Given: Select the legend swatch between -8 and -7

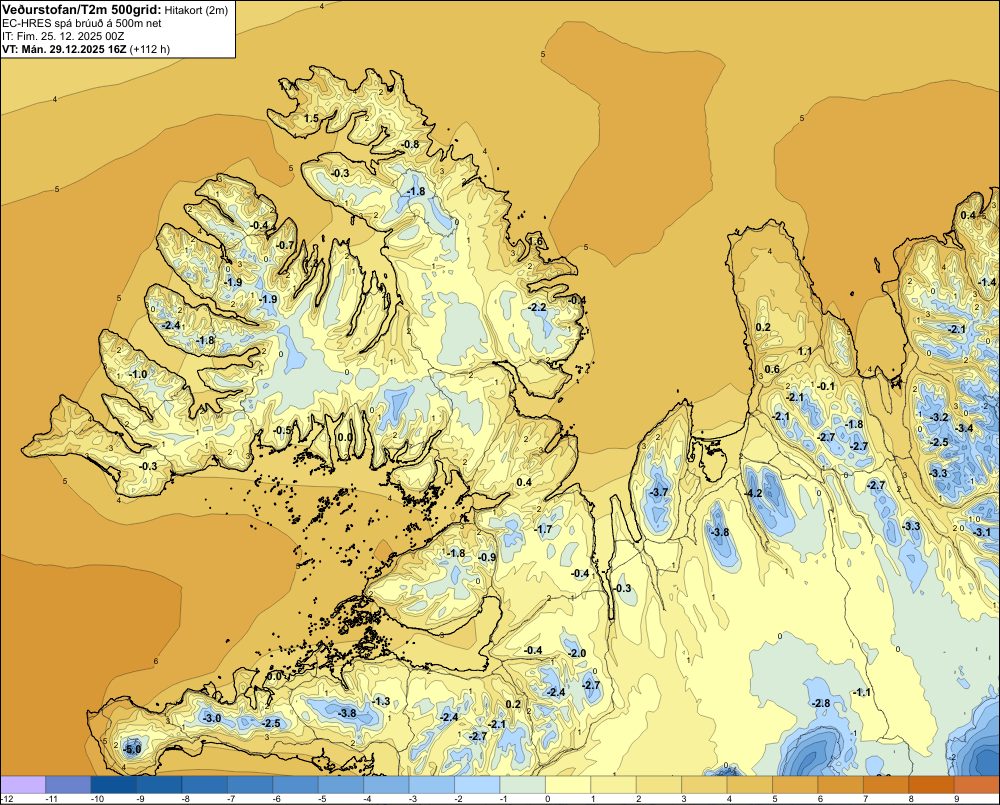Looking at the screenshot, I should pyautogui.click(x=205, y=785).
